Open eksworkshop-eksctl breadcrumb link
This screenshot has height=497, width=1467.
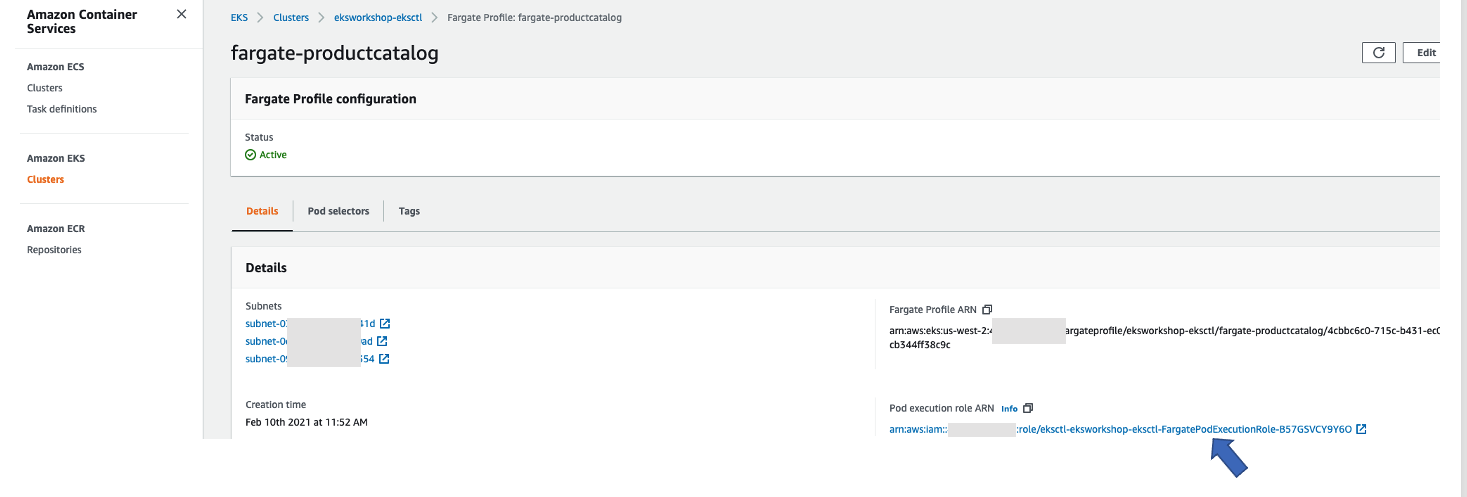point(377,18)
